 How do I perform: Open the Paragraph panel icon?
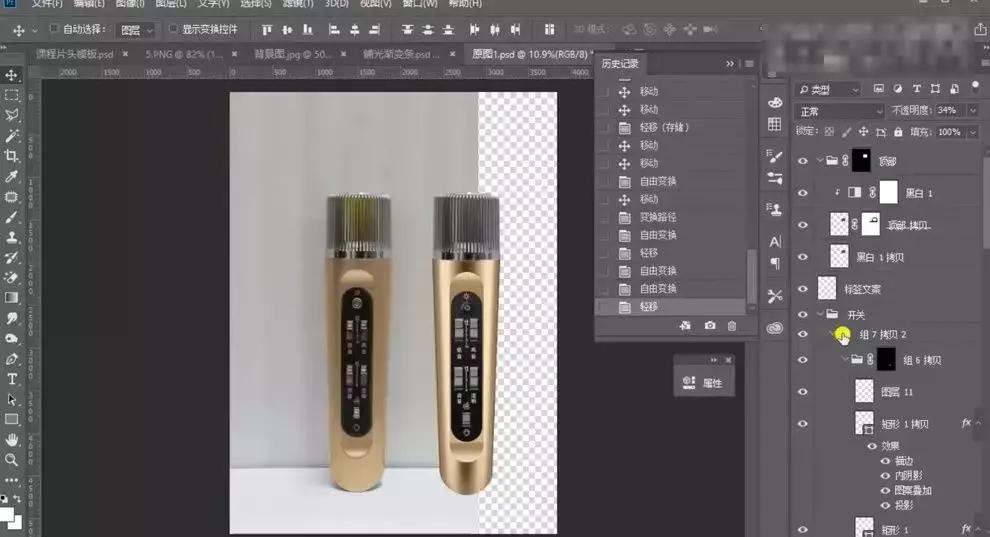coord(775,263)
